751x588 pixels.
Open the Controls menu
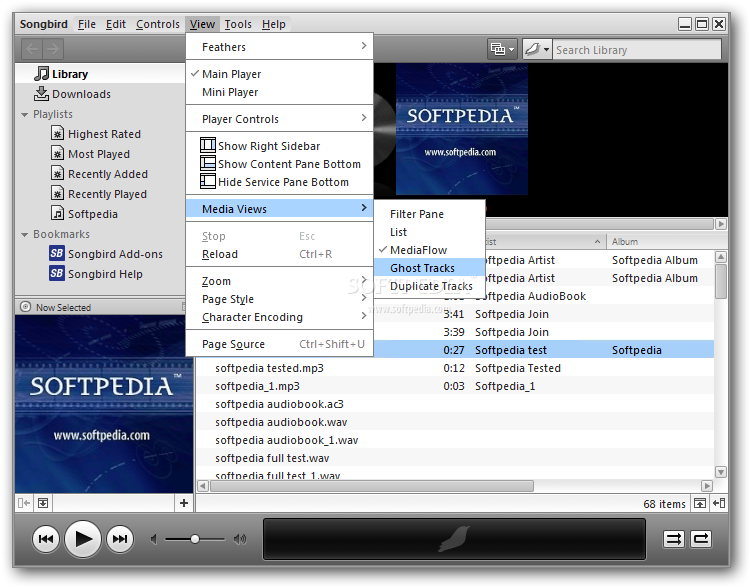(x=158, y=24)
